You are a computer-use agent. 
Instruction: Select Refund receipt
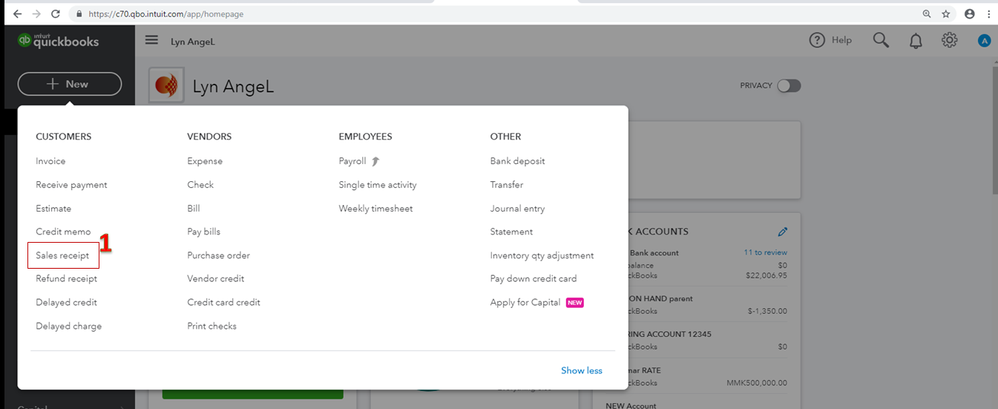tap(66, 279)
